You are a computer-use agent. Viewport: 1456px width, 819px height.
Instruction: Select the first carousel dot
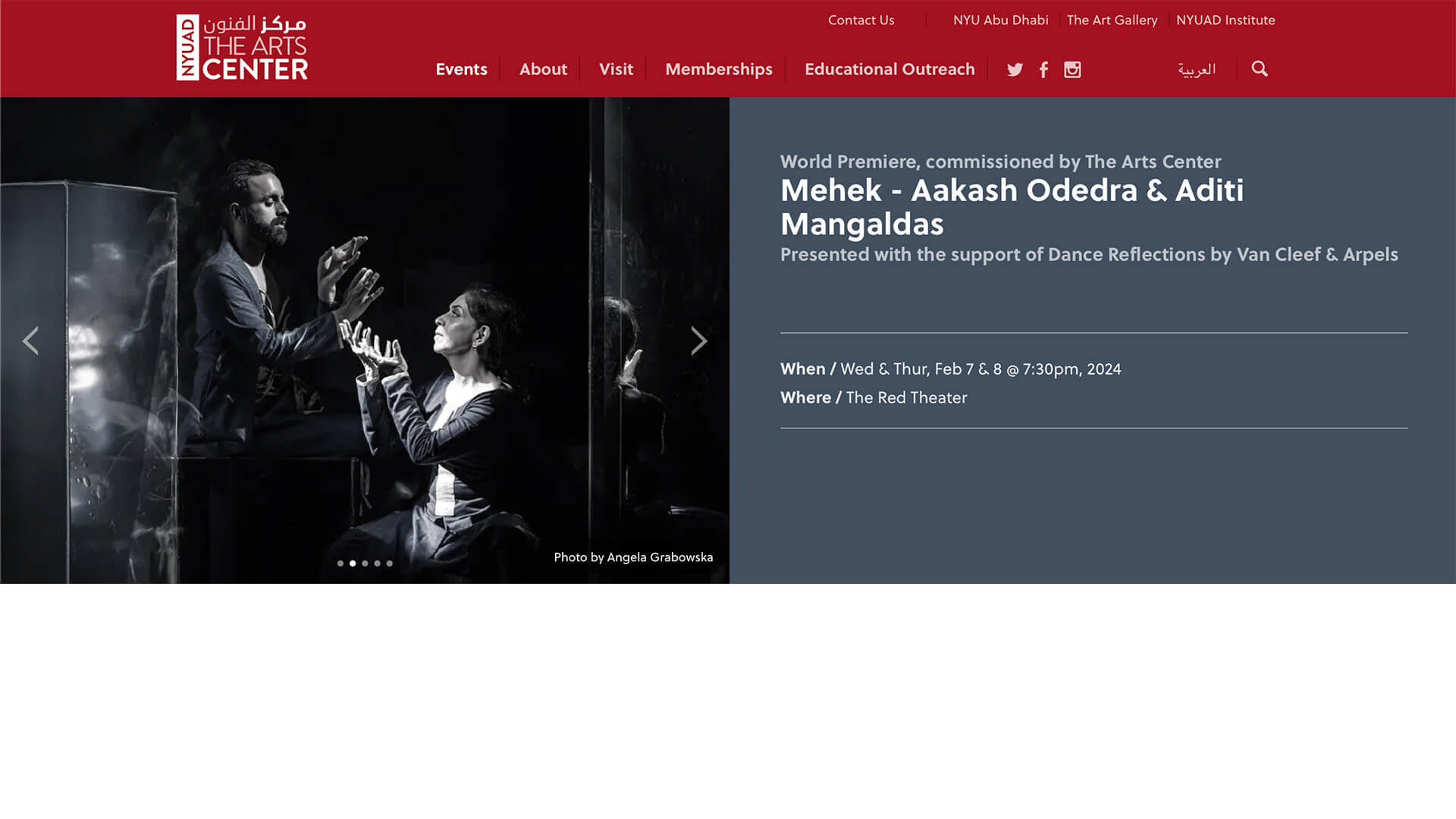click(340, 563)
